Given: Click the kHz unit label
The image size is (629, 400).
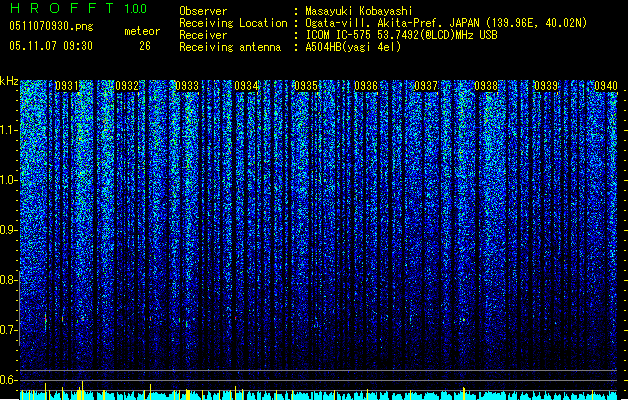Looking at the screenshot, I should coord(9,81).
